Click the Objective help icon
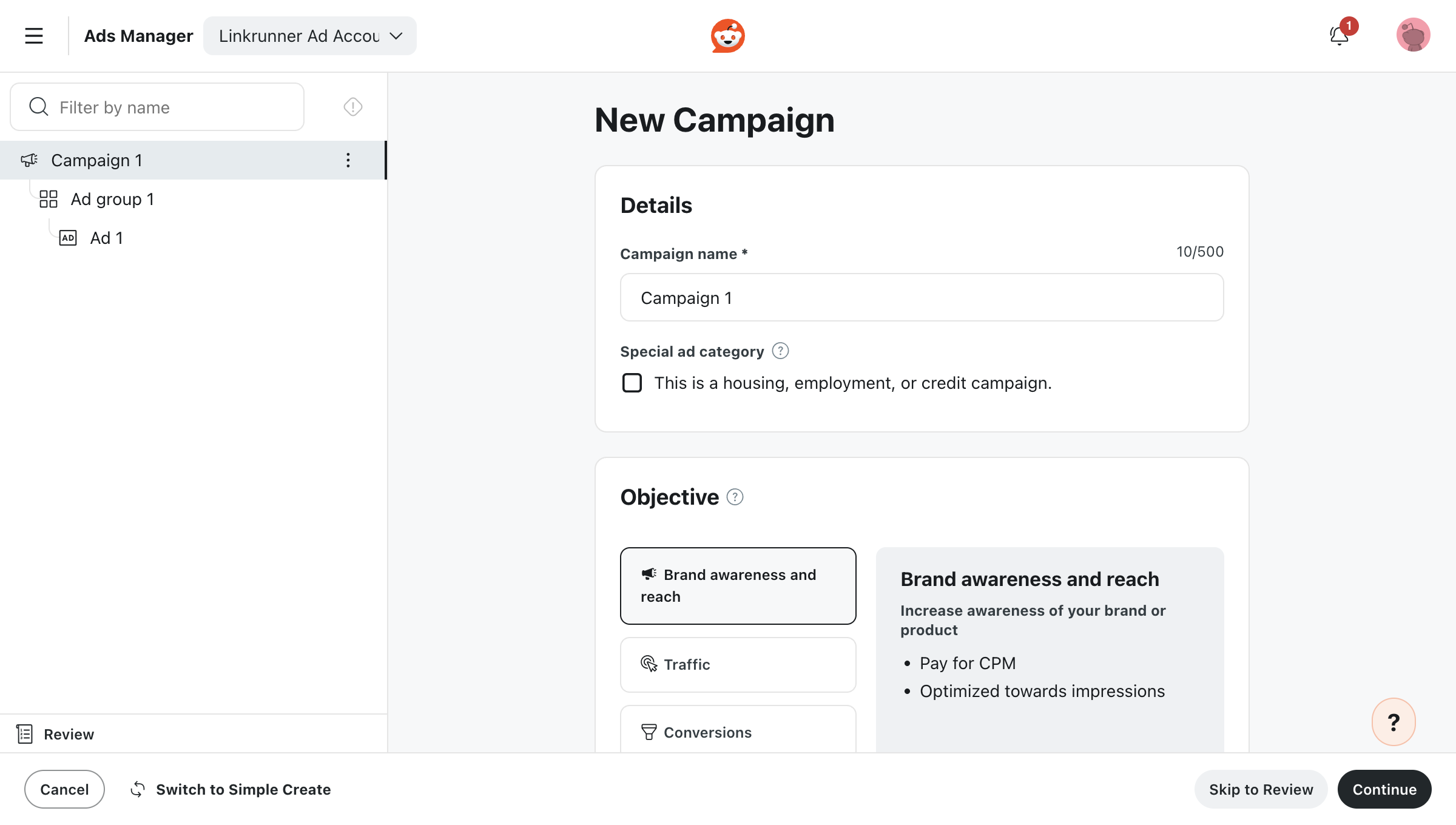Viewport: 1456px width, 825px height. (735, 497)
